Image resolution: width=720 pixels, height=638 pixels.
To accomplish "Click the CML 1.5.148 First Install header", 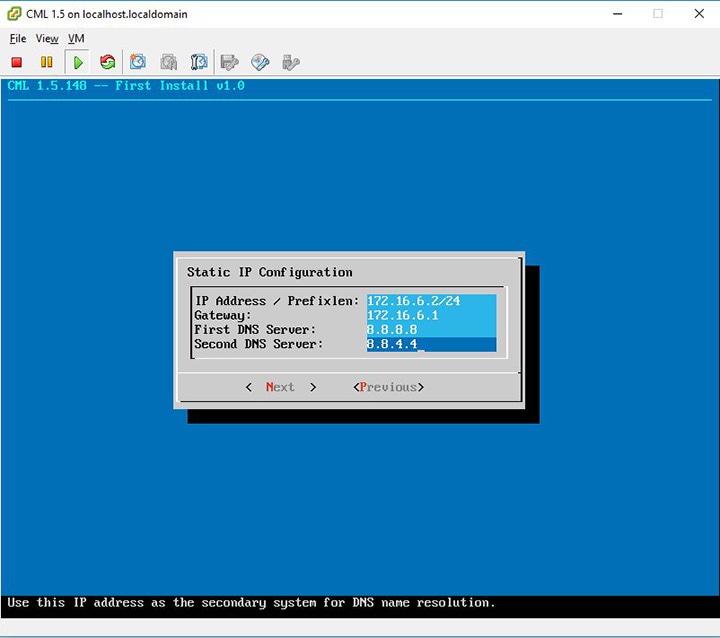I will pyautogui.click(x=126, y=85).
